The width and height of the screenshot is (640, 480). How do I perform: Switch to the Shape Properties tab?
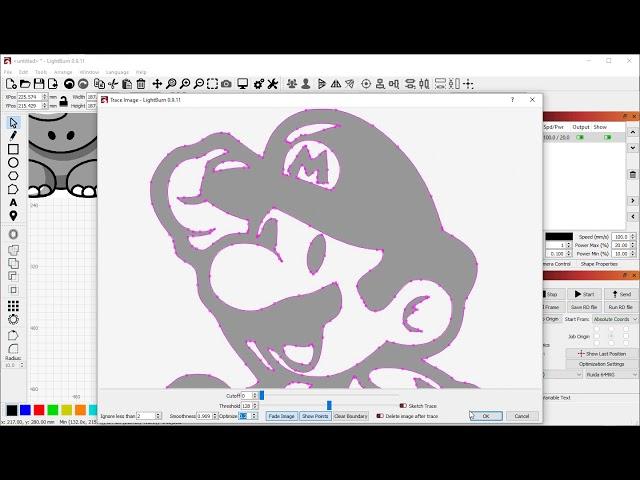tap(599, 264)
